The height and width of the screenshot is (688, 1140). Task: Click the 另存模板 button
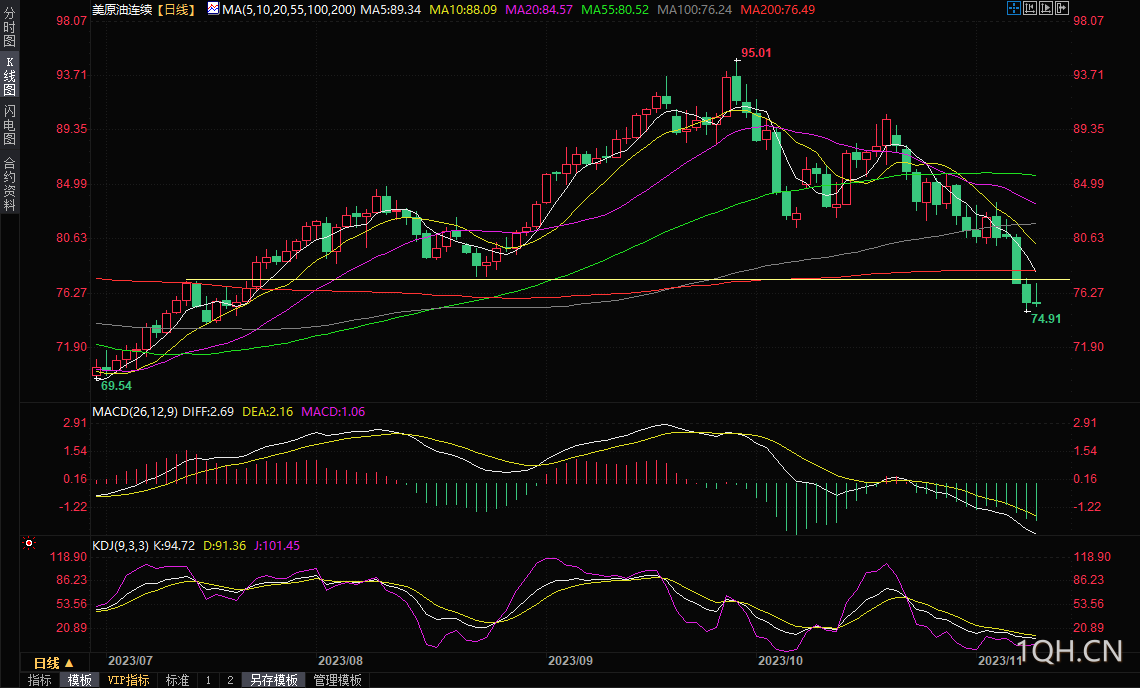pos(273,680)
